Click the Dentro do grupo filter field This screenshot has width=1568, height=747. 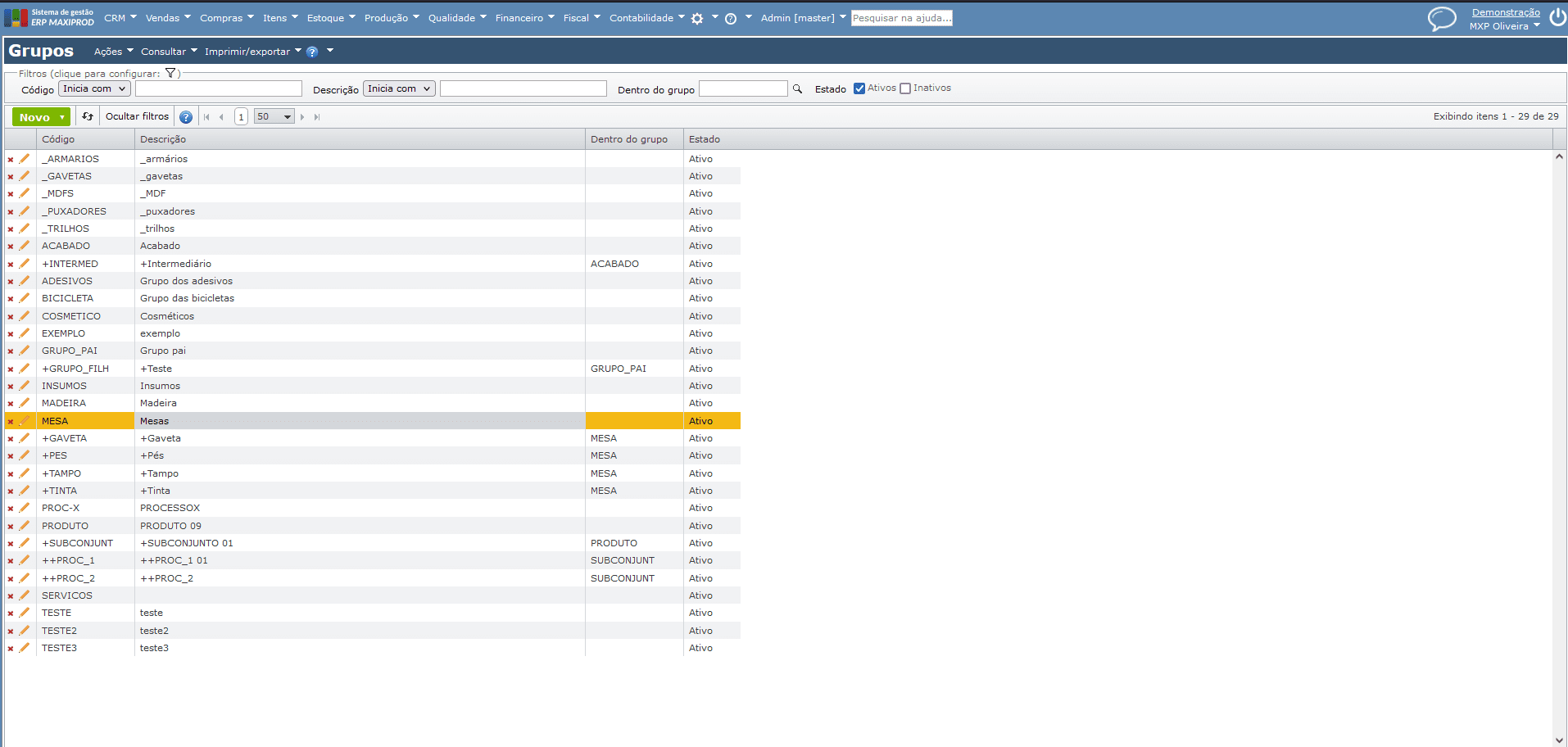coord(743,88)
